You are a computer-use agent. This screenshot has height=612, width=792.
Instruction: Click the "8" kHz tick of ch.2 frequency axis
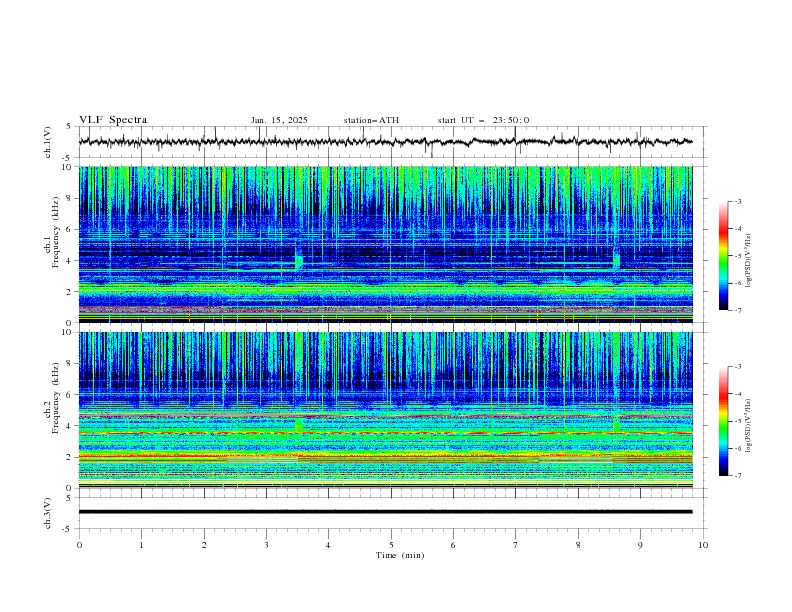tap(70, 364)
